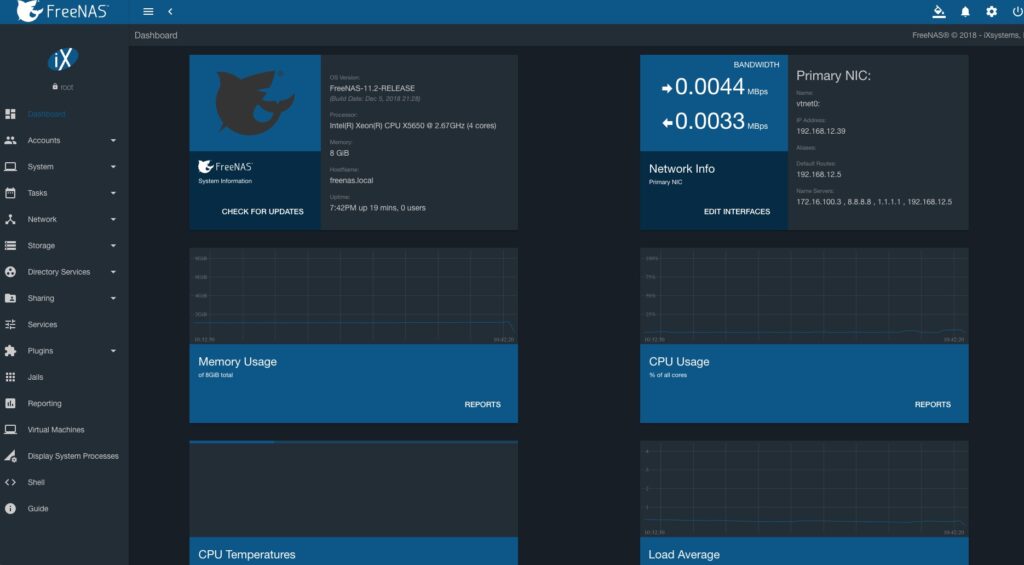
Task: Toggle the hamburger sidebar menu
Action: tap(148, 12)
